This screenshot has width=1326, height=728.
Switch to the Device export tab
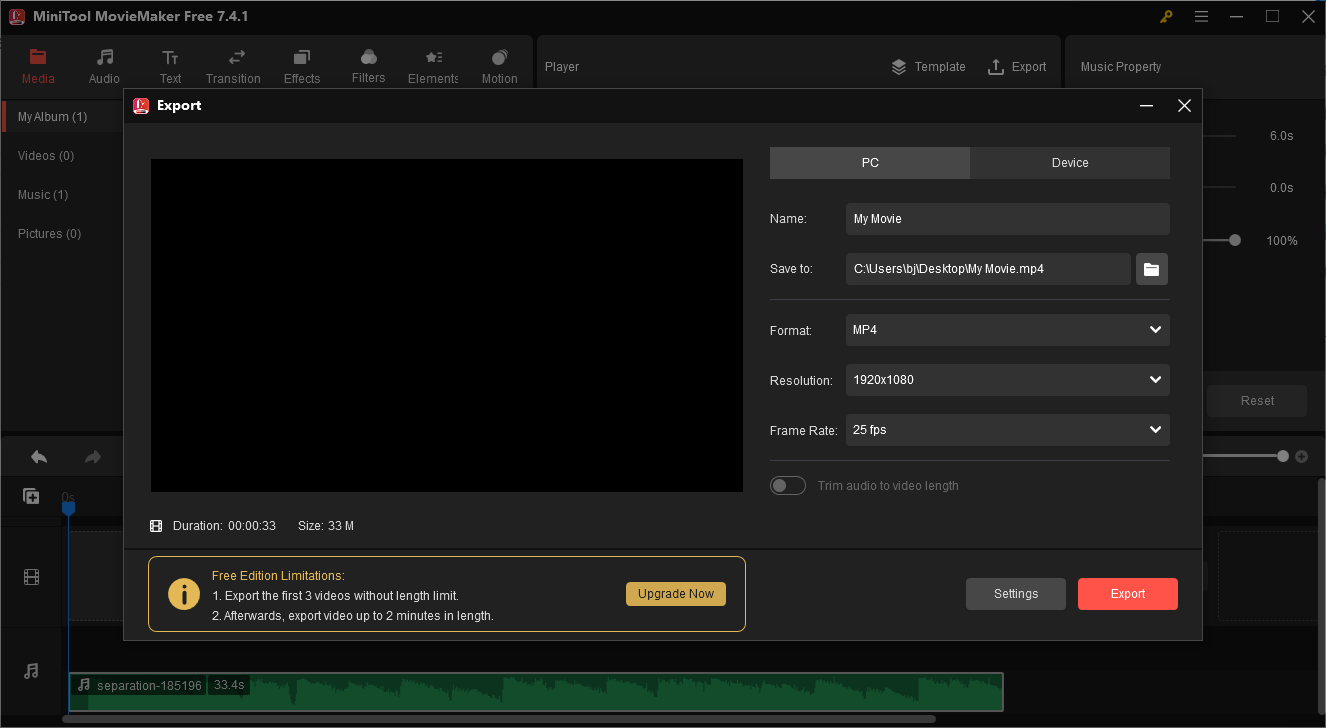[x=1070, y=163]
